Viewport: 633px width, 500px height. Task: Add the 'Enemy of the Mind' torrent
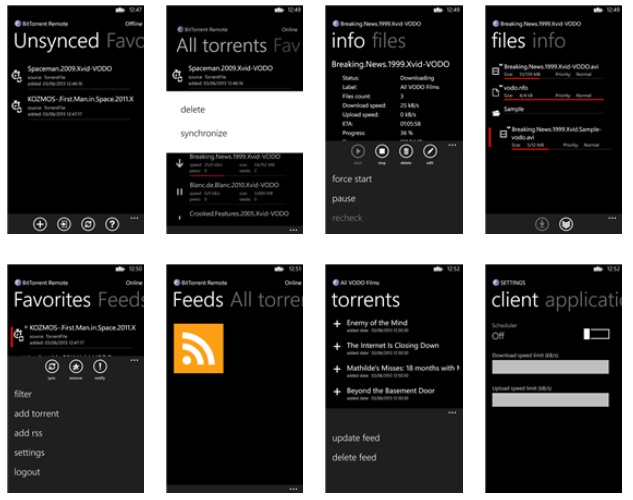coord(337,325)
